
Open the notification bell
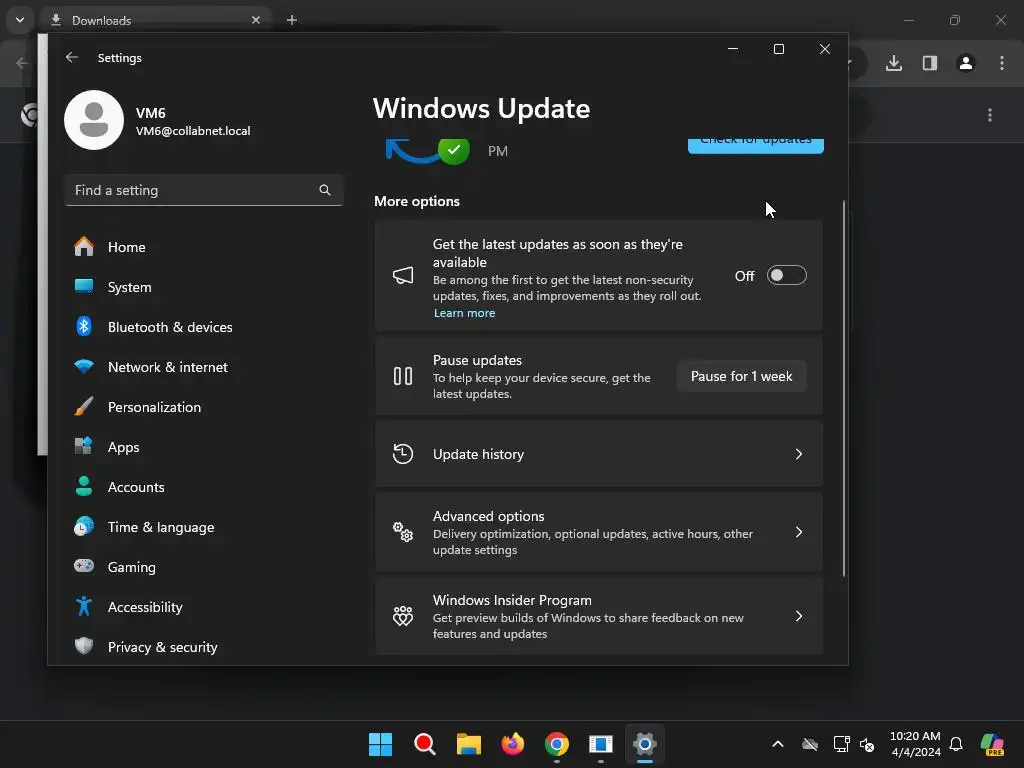click(x=956, y=744)
